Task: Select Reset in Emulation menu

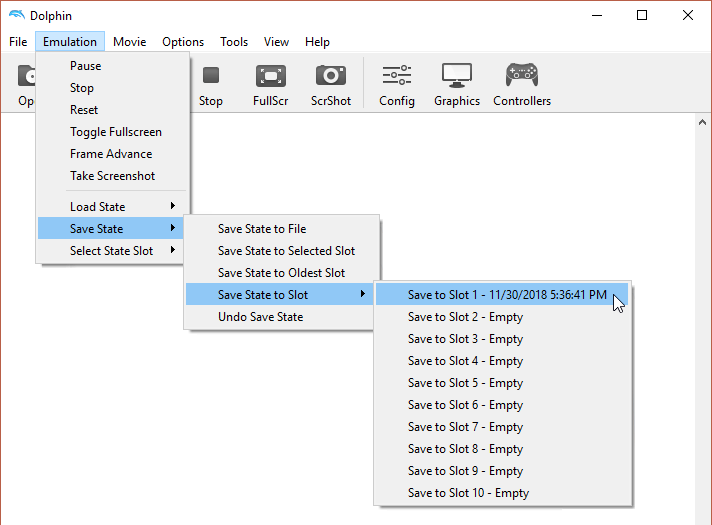Action: pyautogui.click(x=113, y=110)
